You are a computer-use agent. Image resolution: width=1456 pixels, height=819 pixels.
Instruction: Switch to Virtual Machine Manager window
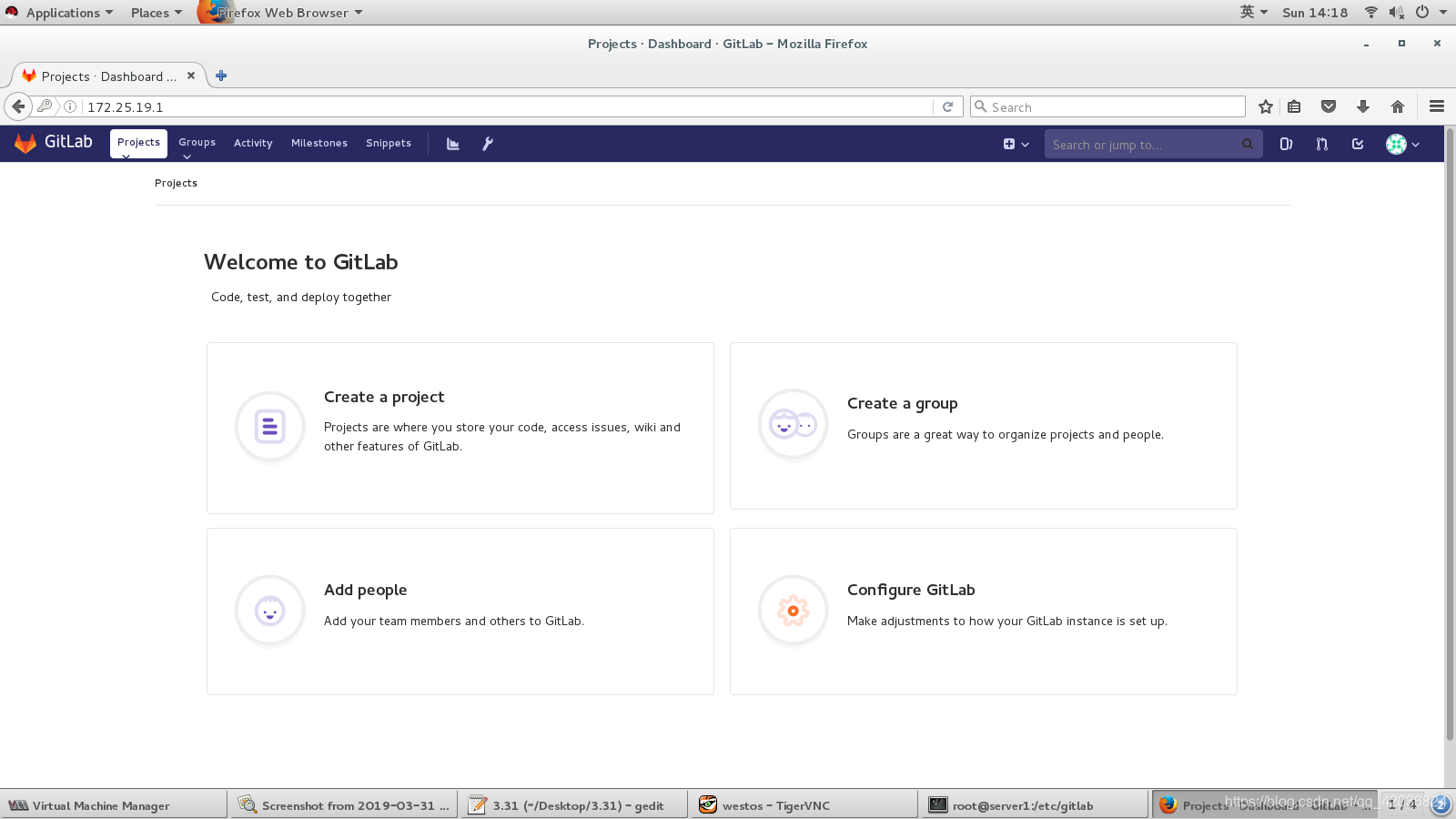tap(114, 805)
